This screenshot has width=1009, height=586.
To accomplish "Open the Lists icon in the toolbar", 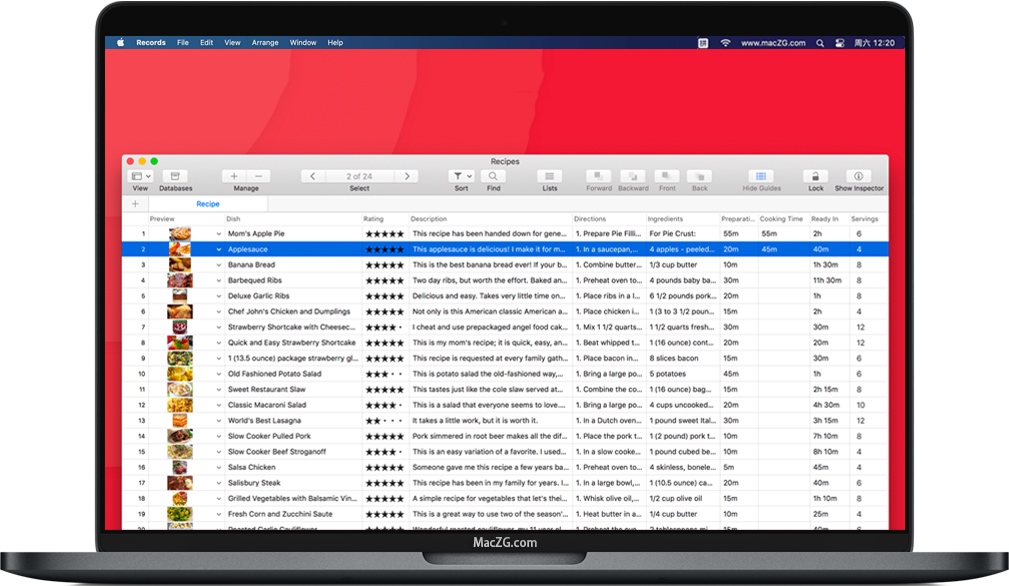I will click(549, 174).
